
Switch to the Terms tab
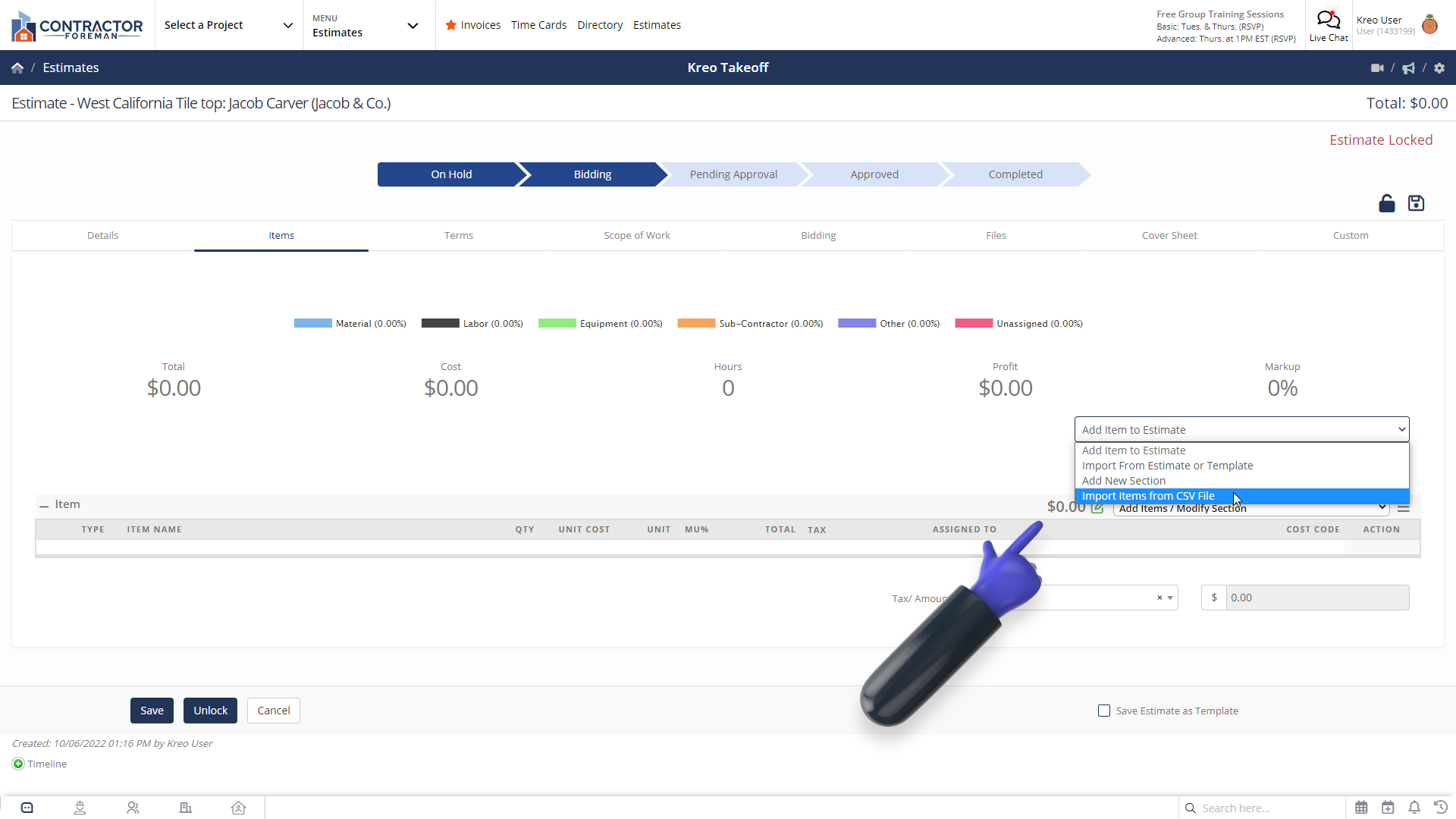pos(458,236)
